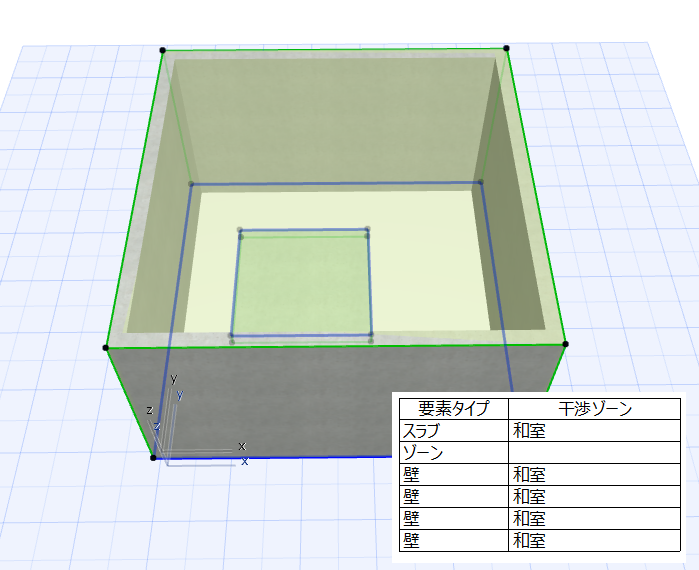Click the black hotspot at back-right top corner
This screenshot has height=570, width=699.
pyautogui.click(x=506, y=48)
